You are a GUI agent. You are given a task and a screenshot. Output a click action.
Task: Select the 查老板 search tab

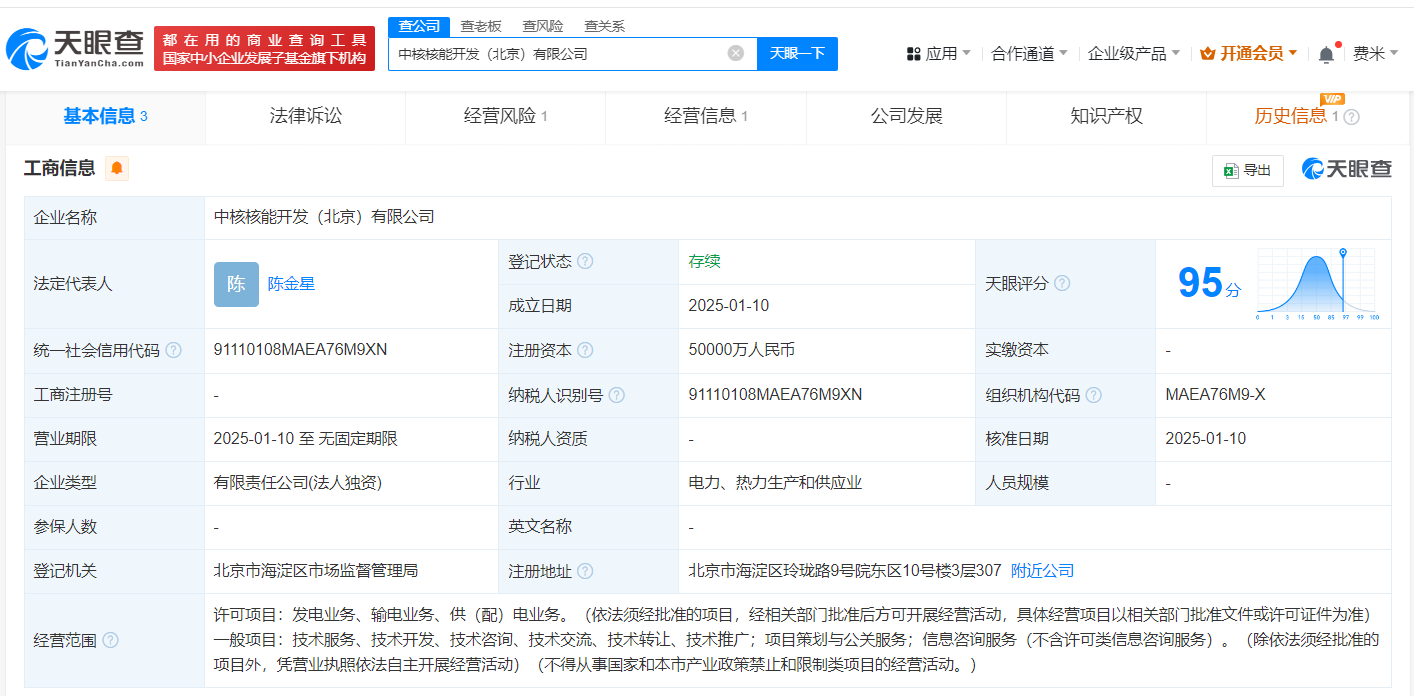coord(480,26)
